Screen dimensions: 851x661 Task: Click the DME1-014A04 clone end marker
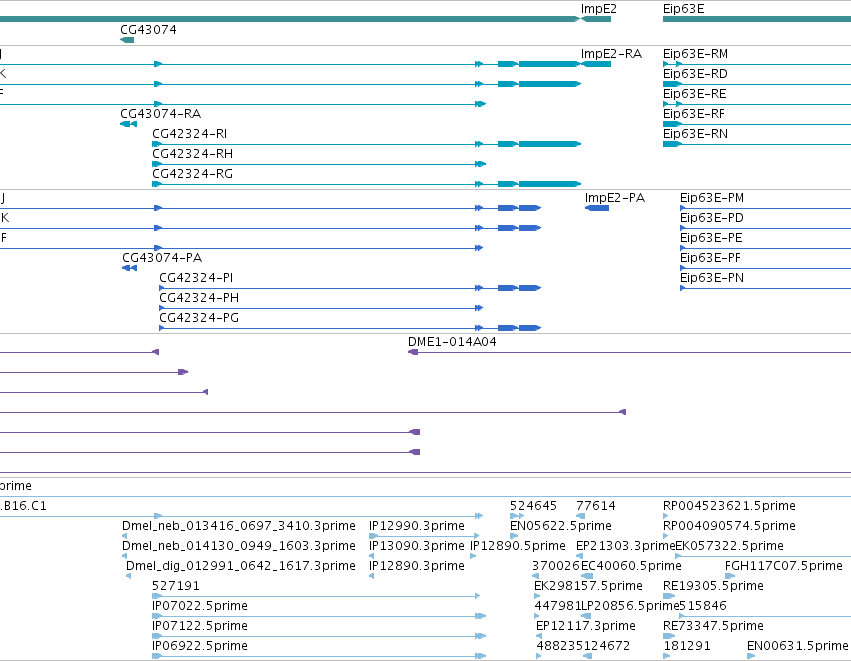click(x=413, y=352)
